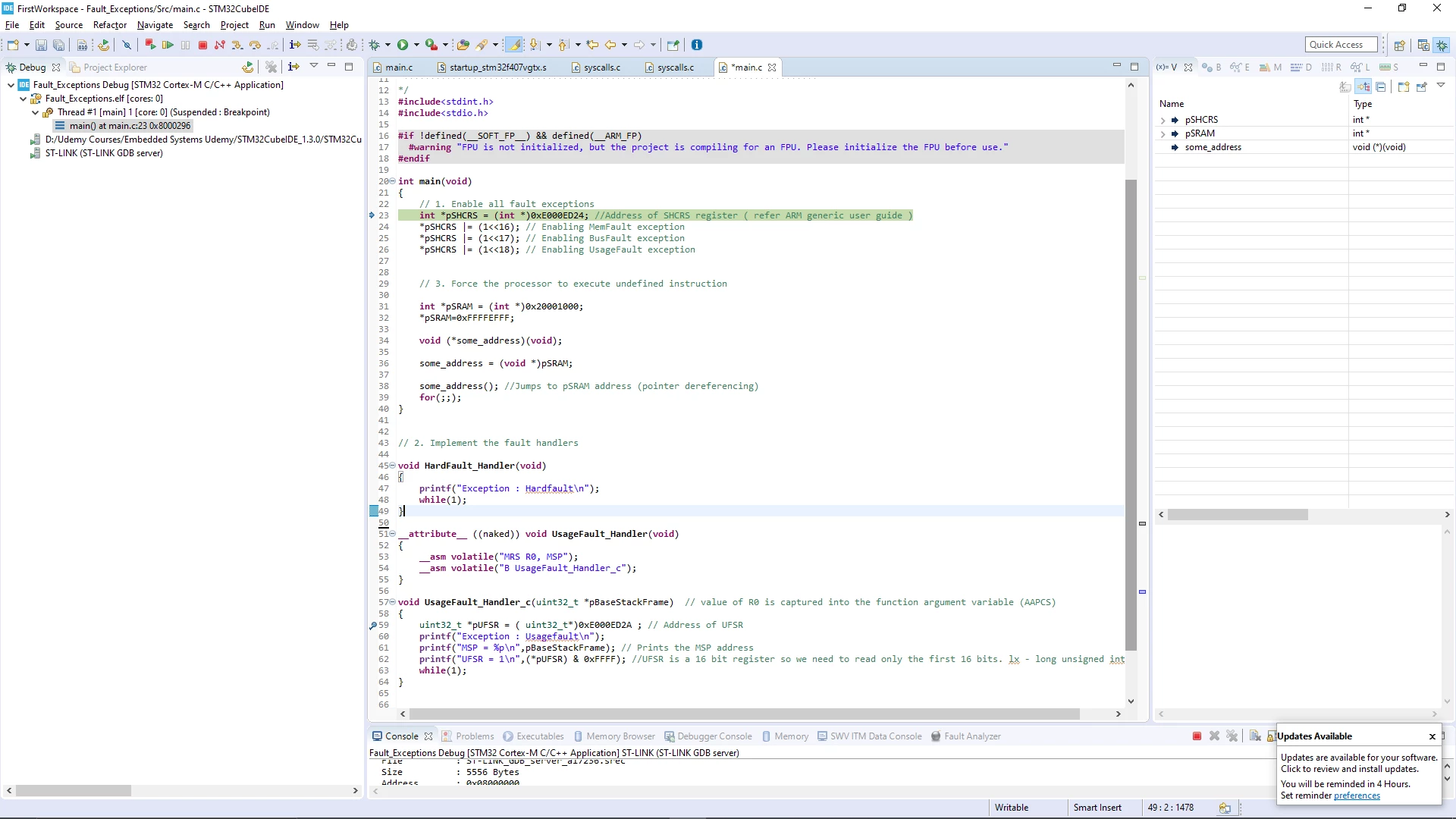Click the editor vertical scrollbar thumb

point(1131,415)
